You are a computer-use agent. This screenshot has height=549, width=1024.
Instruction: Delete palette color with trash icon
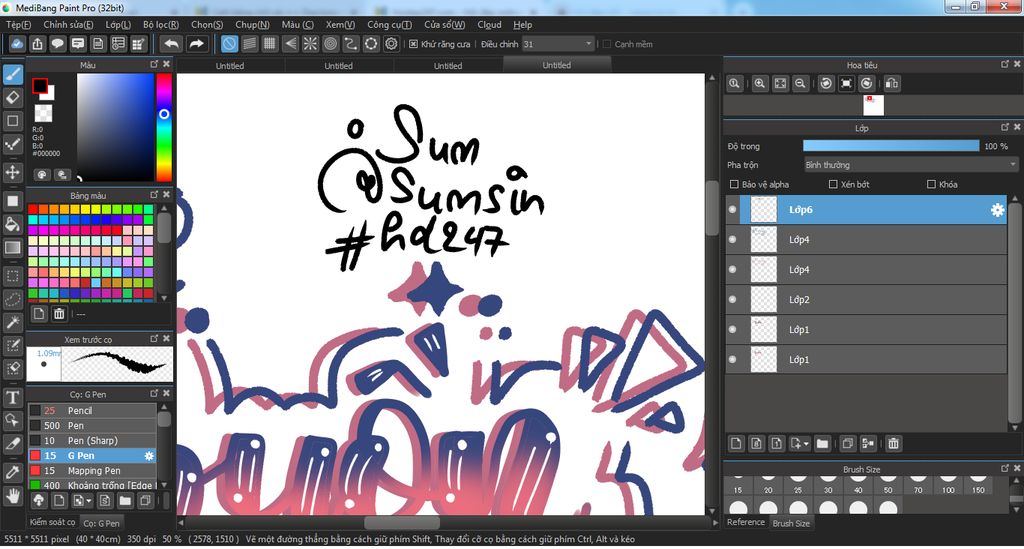59,314
